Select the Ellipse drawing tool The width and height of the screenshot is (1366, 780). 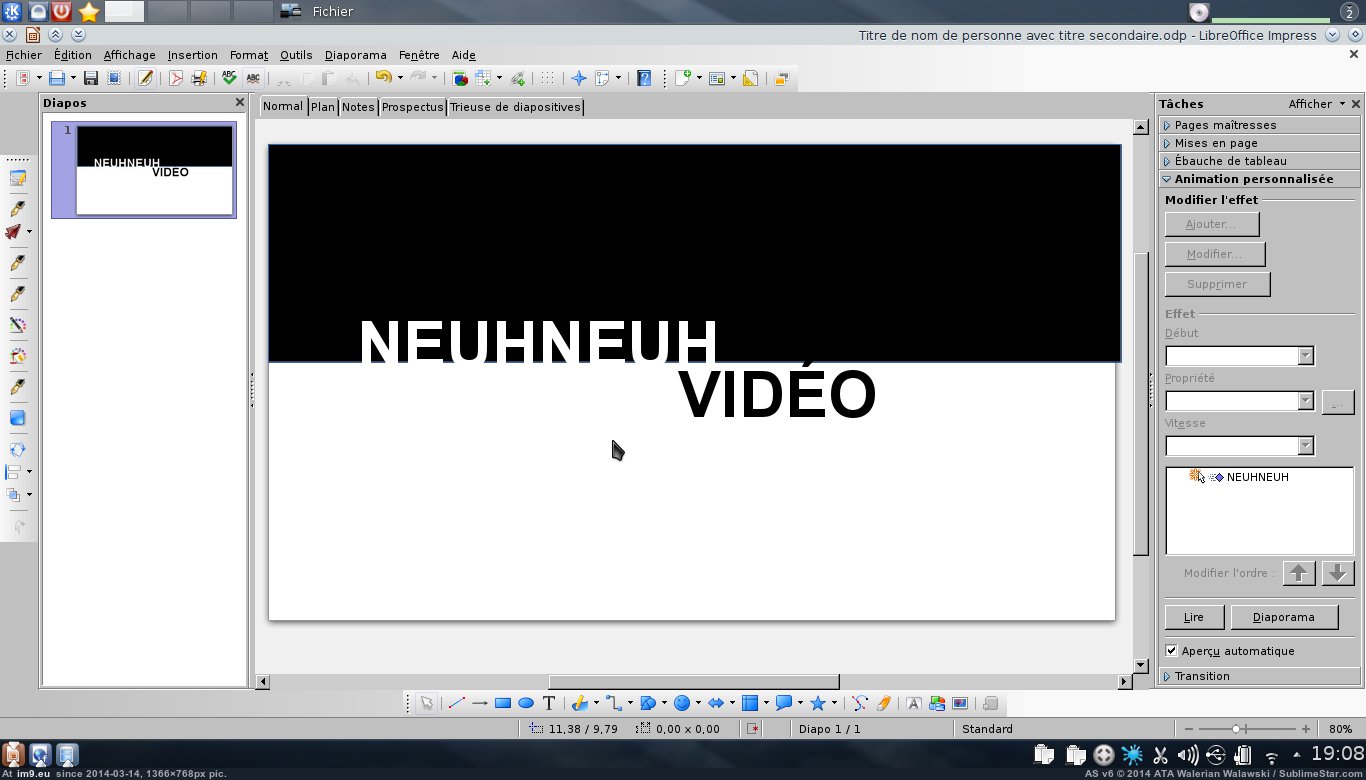click(526, 703)
